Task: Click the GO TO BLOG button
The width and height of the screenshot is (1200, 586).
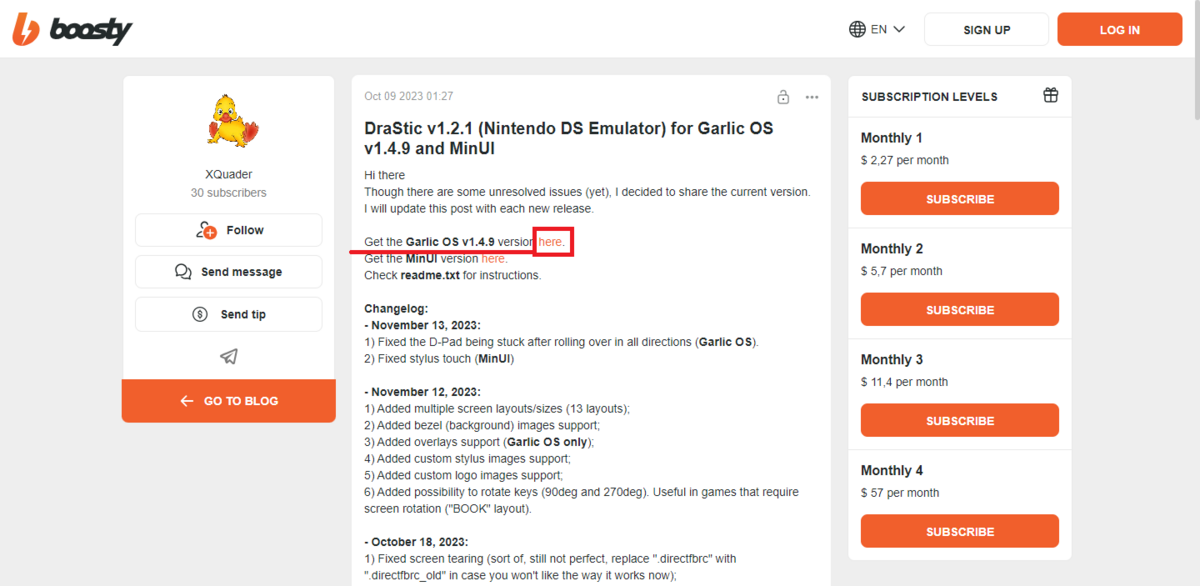Action: coord(229,401)
